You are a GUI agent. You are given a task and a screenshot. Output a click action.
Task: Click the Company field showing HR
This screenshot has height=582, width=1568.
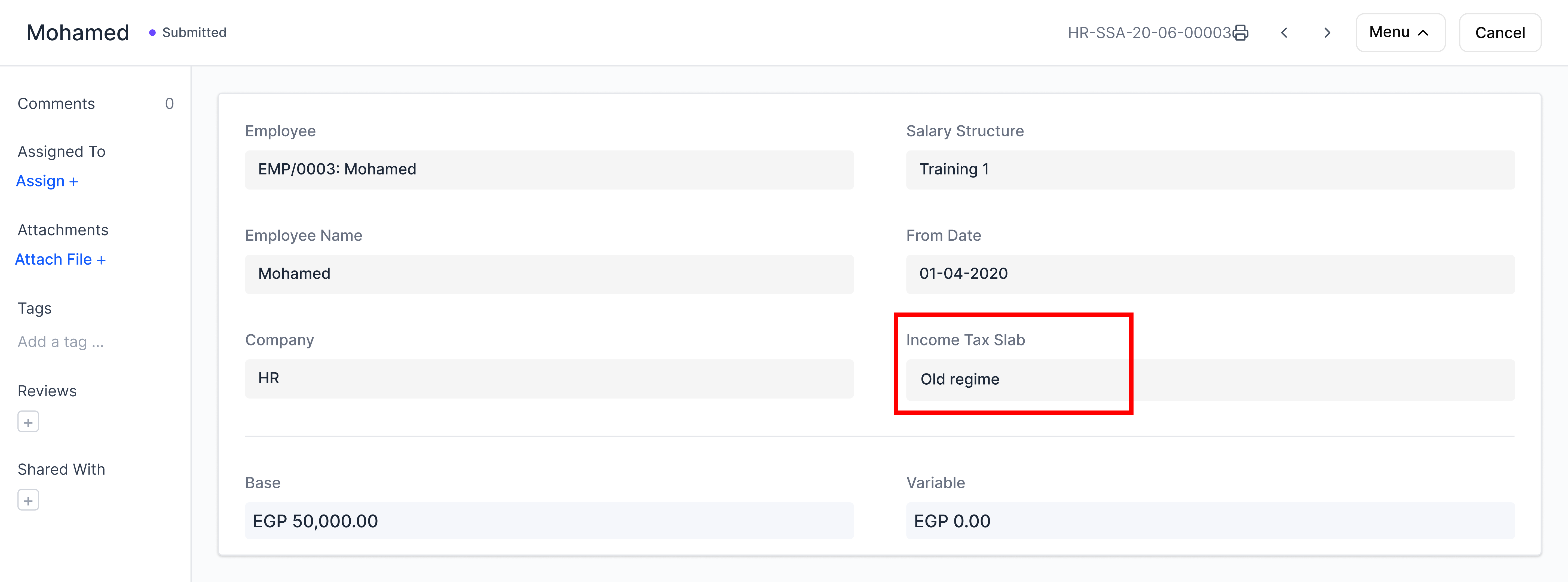(x=549, y=379)
